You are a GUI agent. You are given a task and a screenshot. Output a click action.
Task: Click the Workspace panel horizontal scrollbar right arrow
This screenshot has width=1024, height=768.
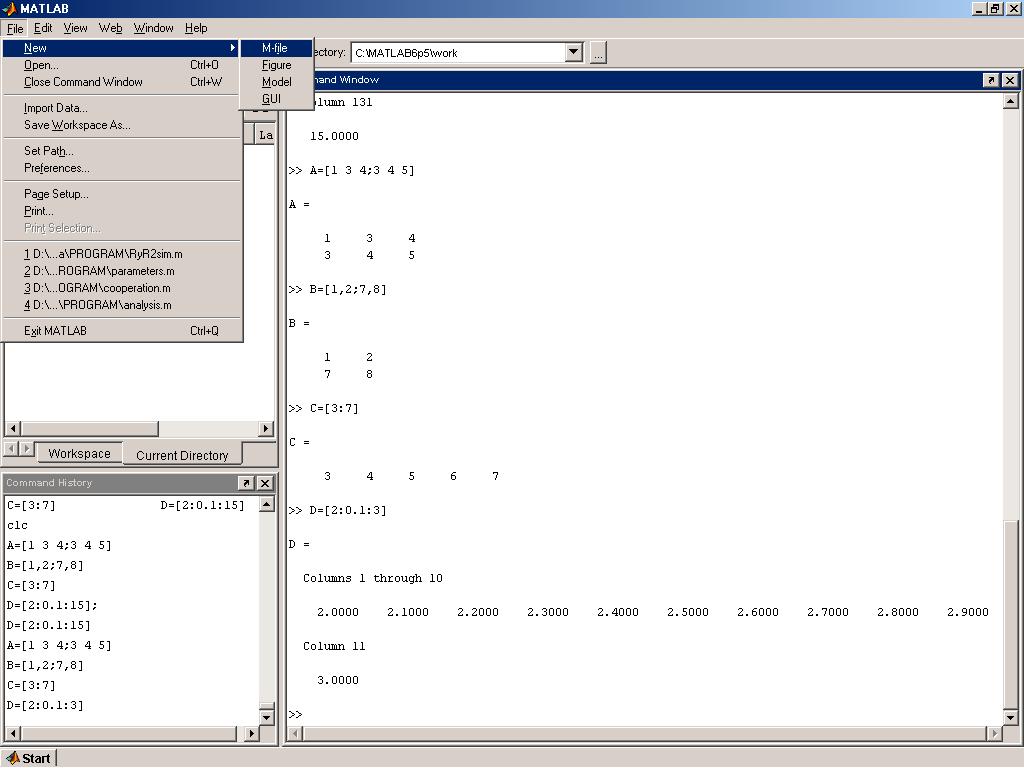pyautogui.click(x=265, y=428)
